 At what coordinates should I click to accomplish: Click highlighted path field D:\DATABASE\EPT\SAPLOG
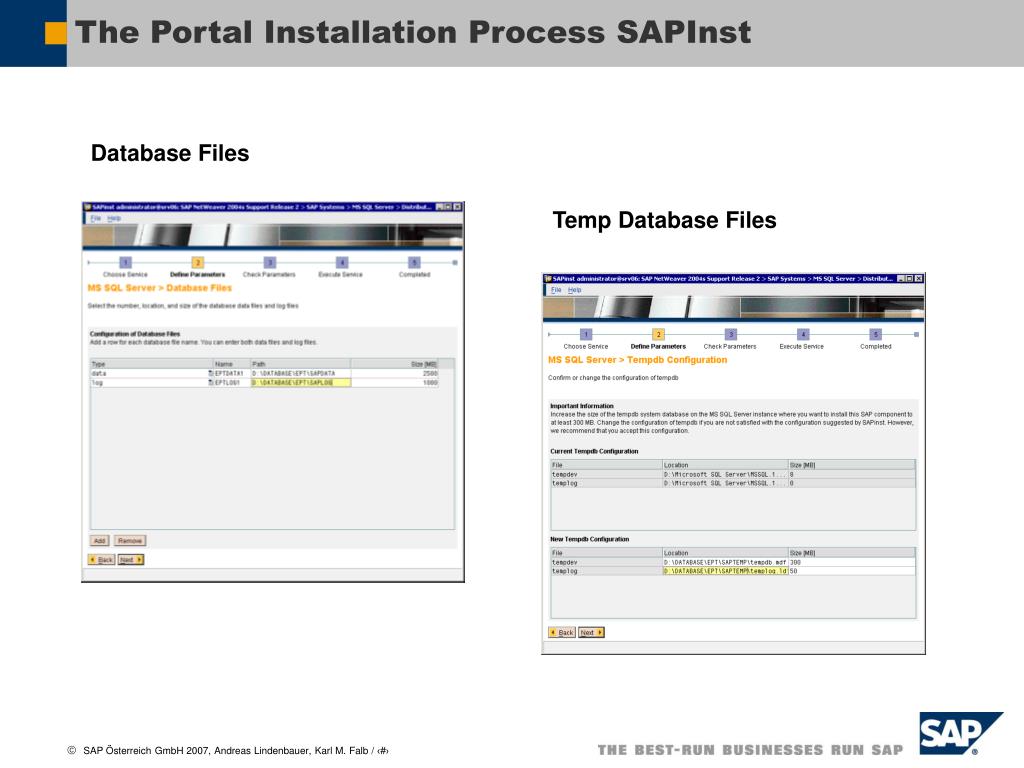(x=300, y=383)
